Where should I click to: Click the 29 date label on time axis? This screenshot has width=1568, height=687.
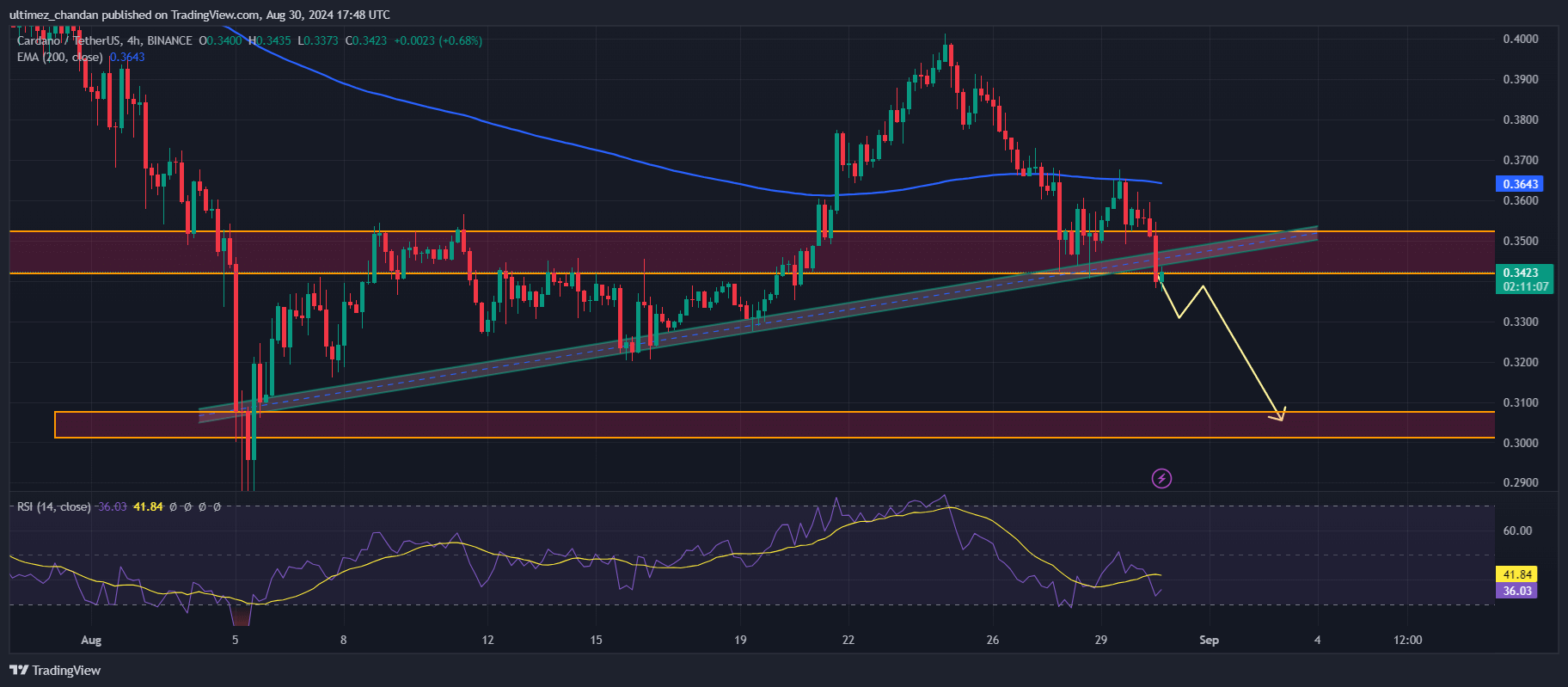(x=1101, y=640)
